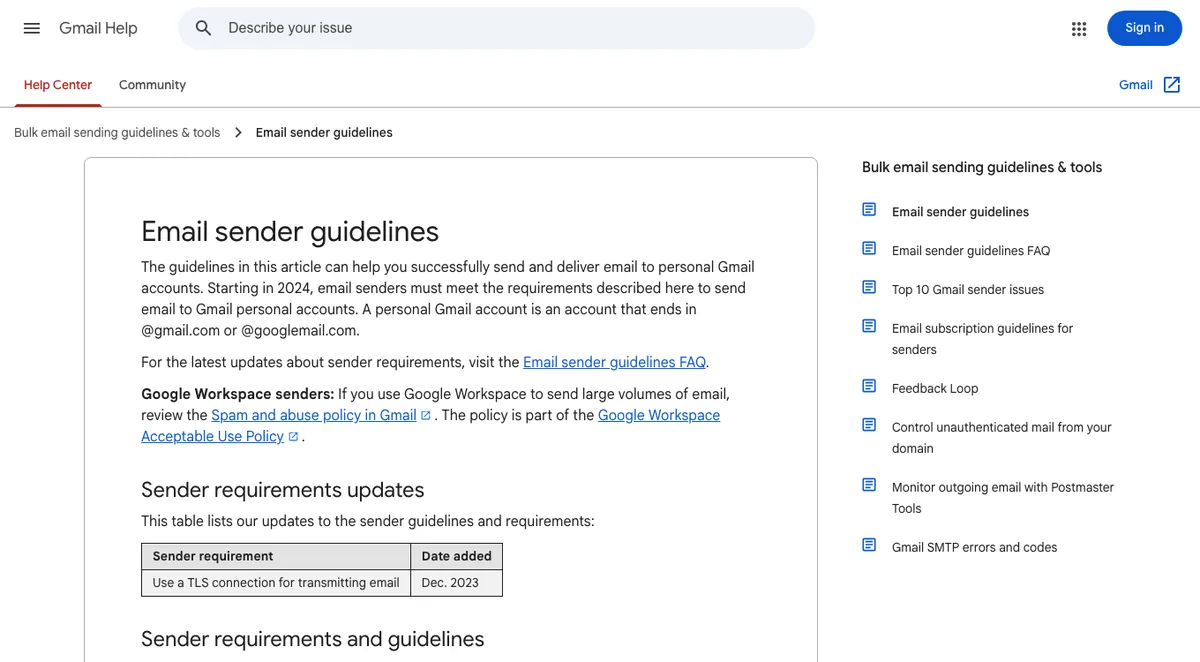Open the Spam and abuse policy in Gmail link
Screen dimensions: 1200x662
pos(314,415)
